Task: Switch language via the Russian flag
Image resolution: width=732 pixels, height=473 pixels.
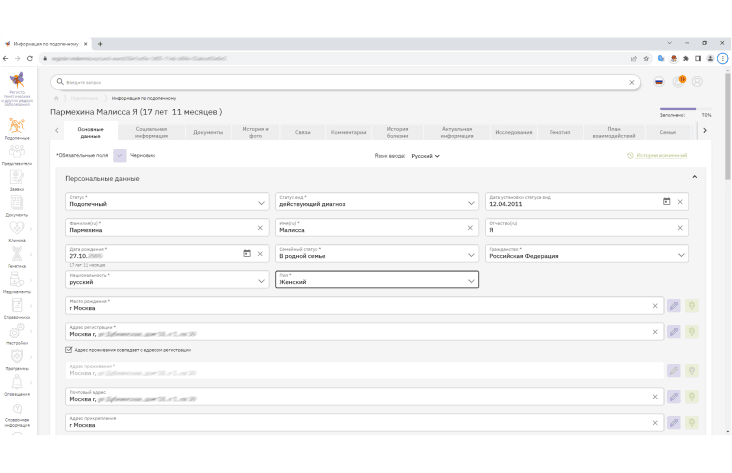Action: click(659, 82)
